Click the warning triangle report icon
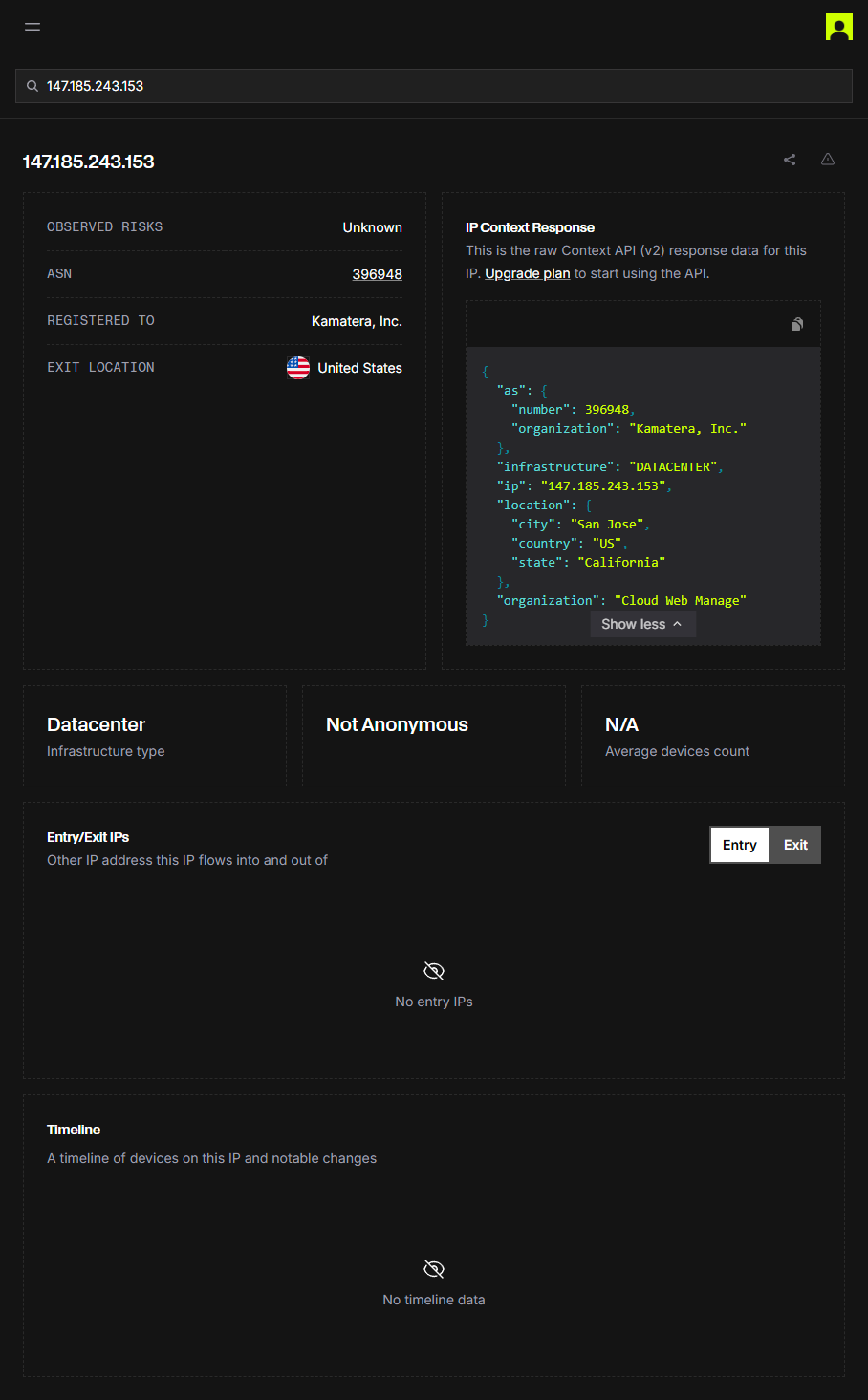 pyautogui.click(x=828, y=160)
